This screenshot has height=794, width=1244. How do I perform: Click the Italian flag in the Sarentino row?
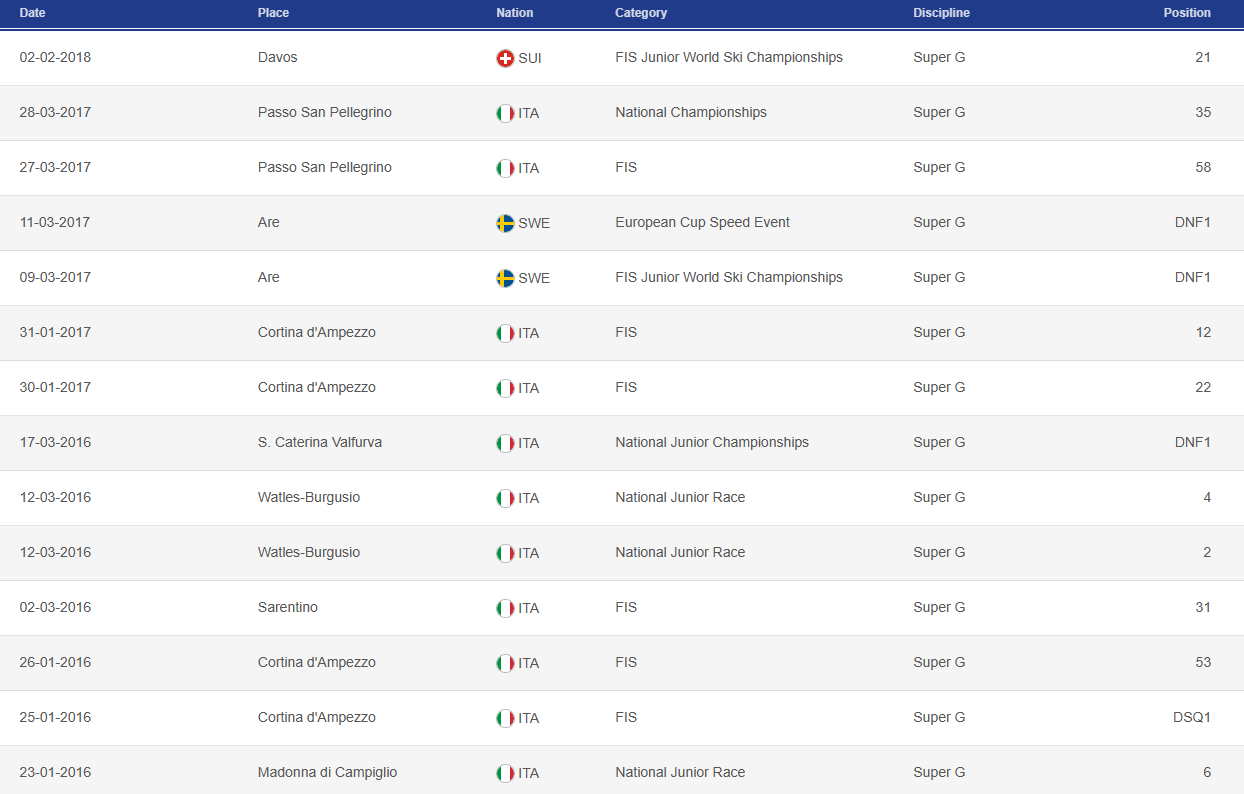[x=505, y=608]
